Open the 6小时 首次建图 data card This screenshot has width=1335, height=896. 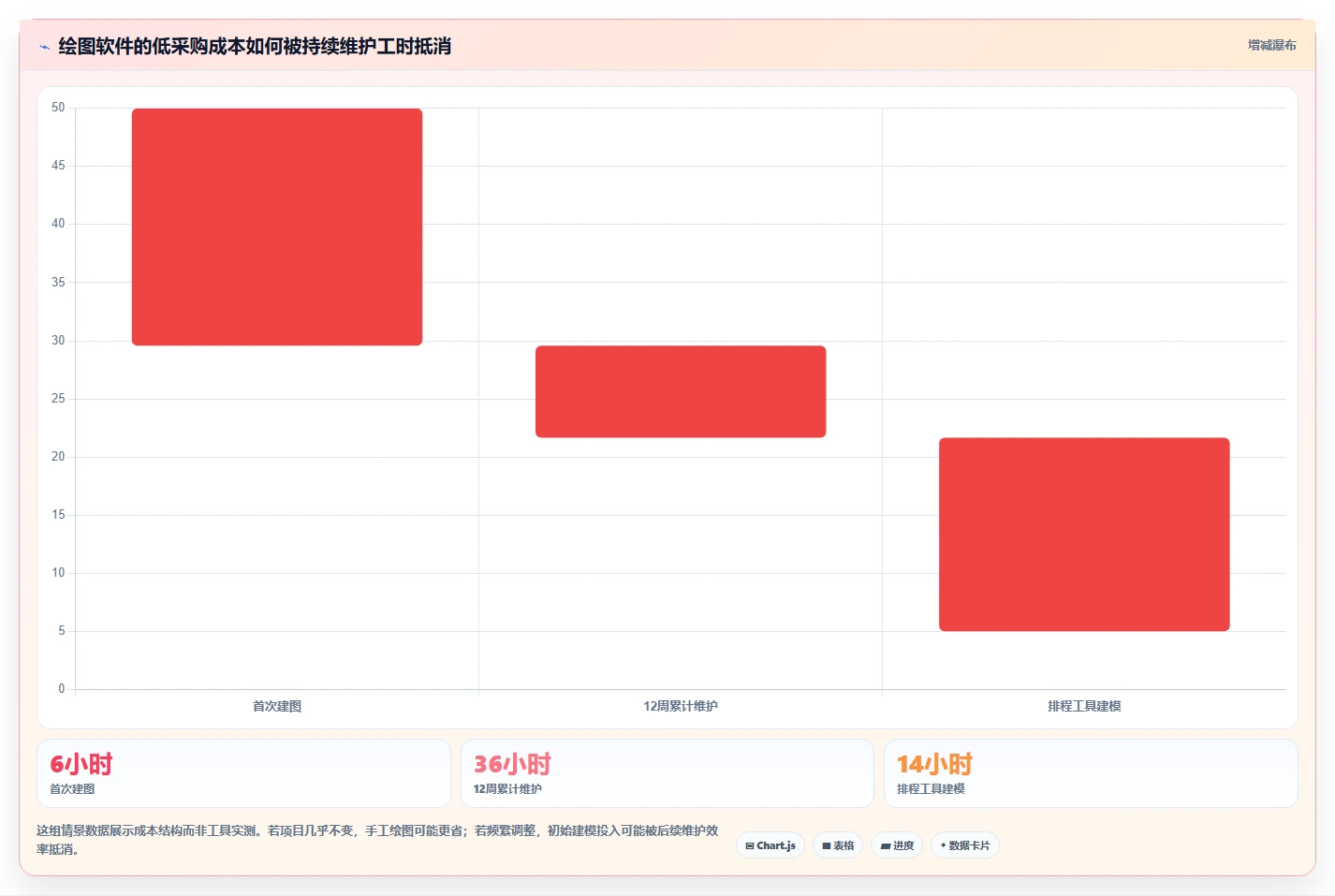click(x=243, y=773)
